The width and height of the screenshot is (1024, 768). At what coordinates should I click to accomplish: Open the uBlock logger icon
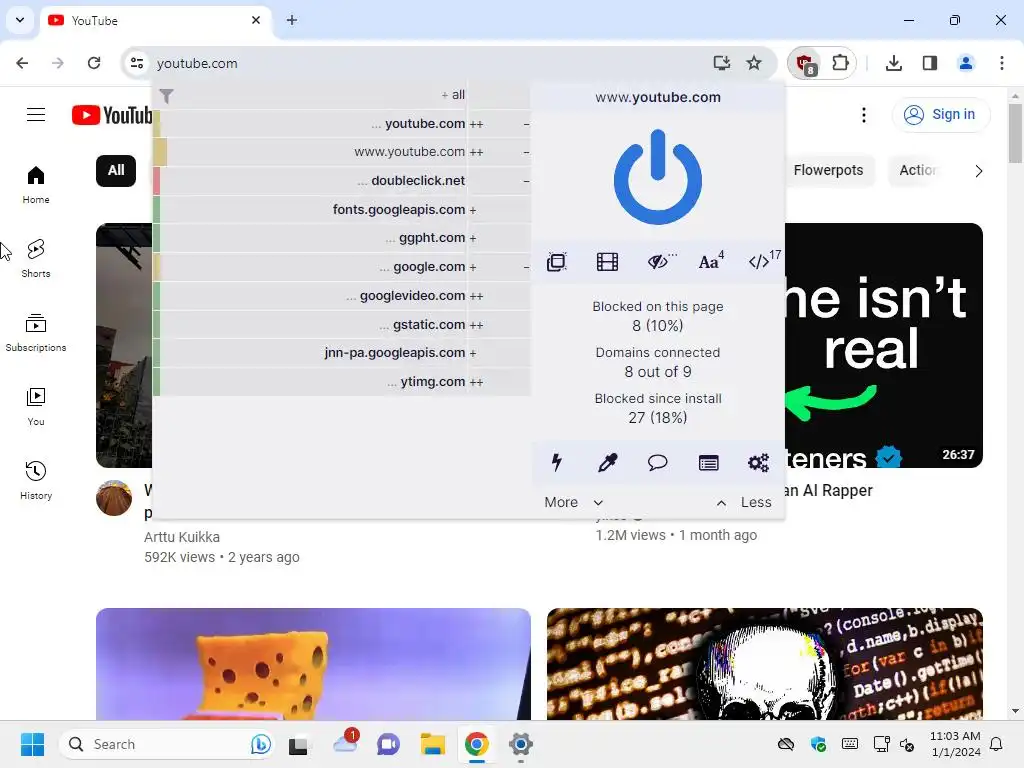click(x=709, y=463)
